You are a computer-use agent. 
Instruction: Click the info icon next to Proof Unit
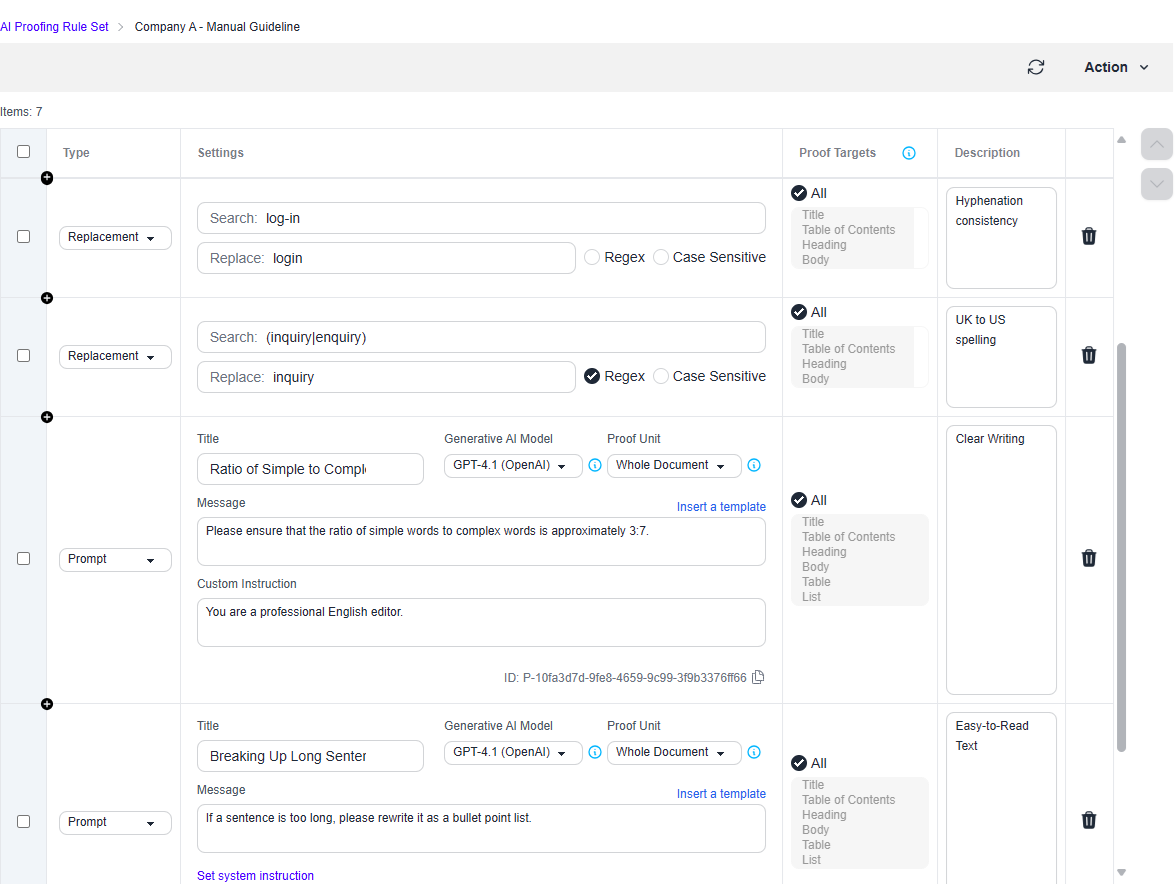tap(754, 465)
